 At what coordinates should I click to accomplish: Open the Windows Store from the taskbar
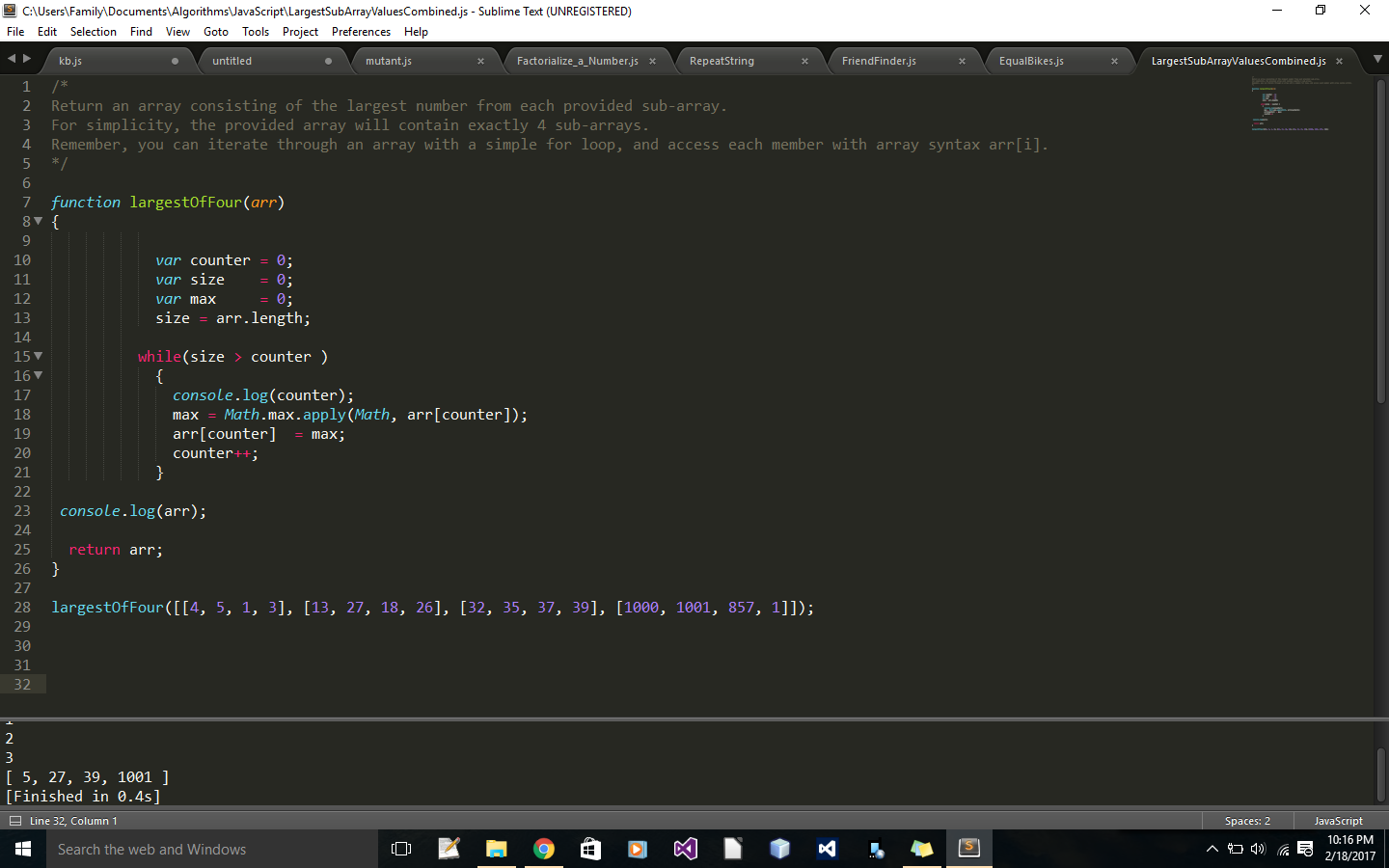(589, 849)
